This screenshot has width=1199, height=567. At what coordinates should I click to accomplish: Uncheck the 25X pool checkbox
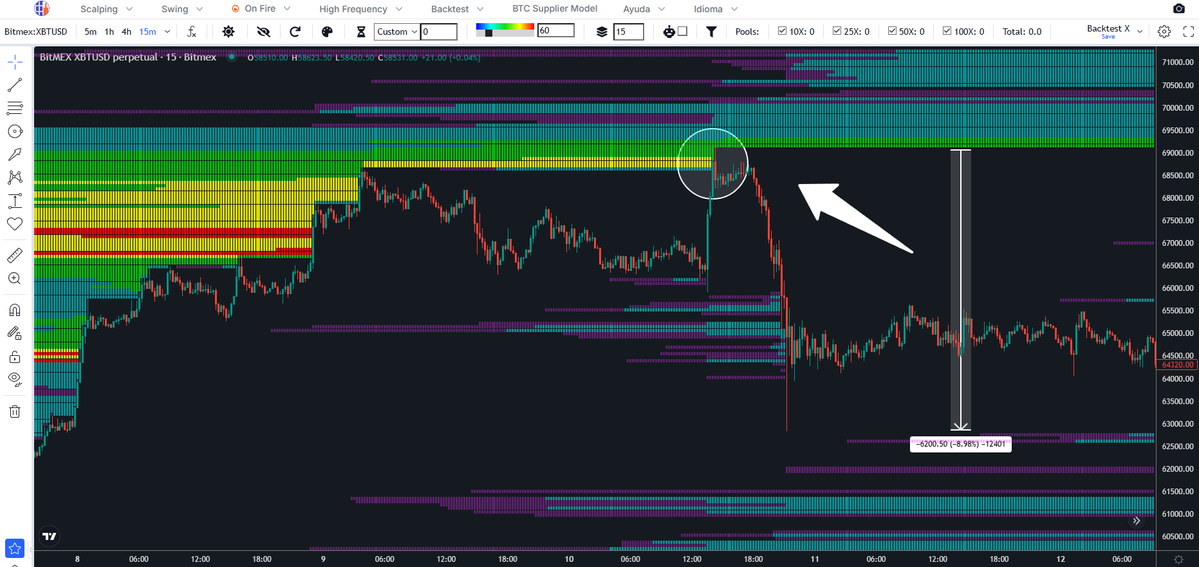[837, 31]
